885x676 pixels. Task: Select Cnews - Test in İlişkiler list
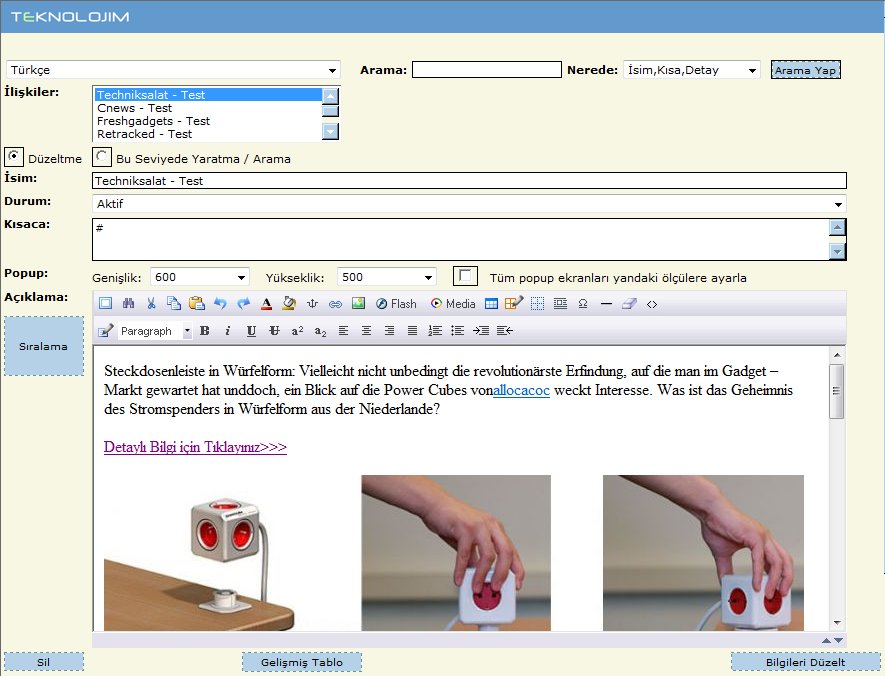(x=208, y=108)
